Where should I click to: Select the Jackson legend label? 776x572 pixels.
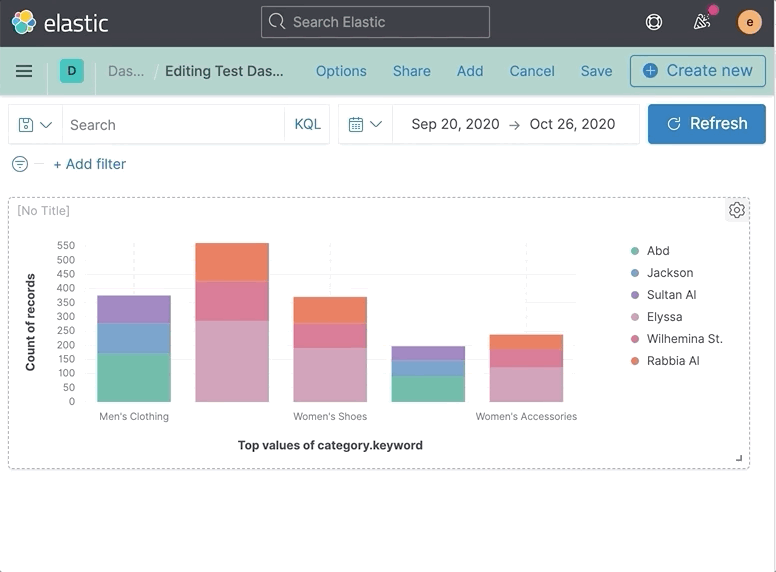tap(670, 273)
